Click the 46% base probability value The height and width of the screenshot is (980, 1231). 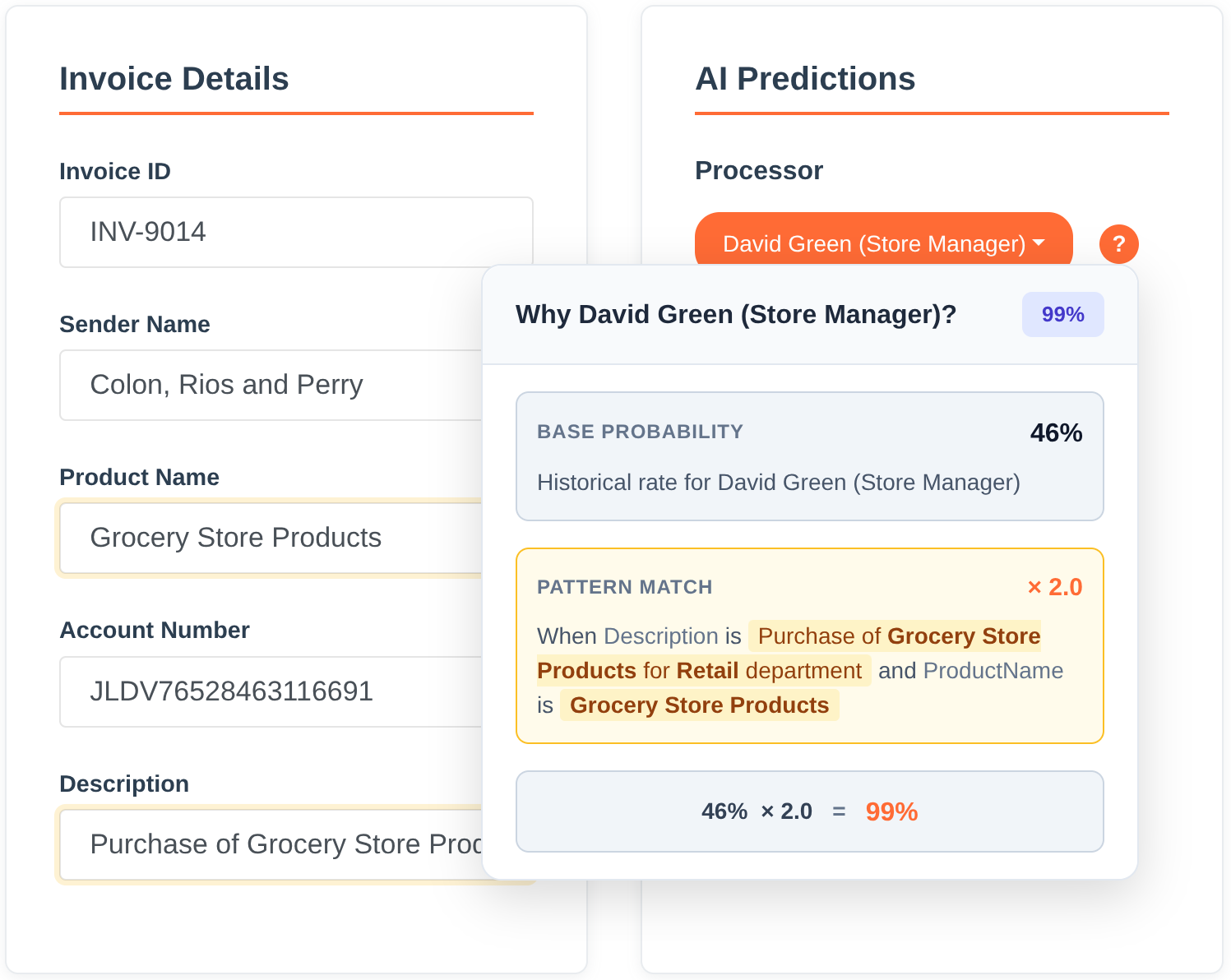tap(1056, 432)
